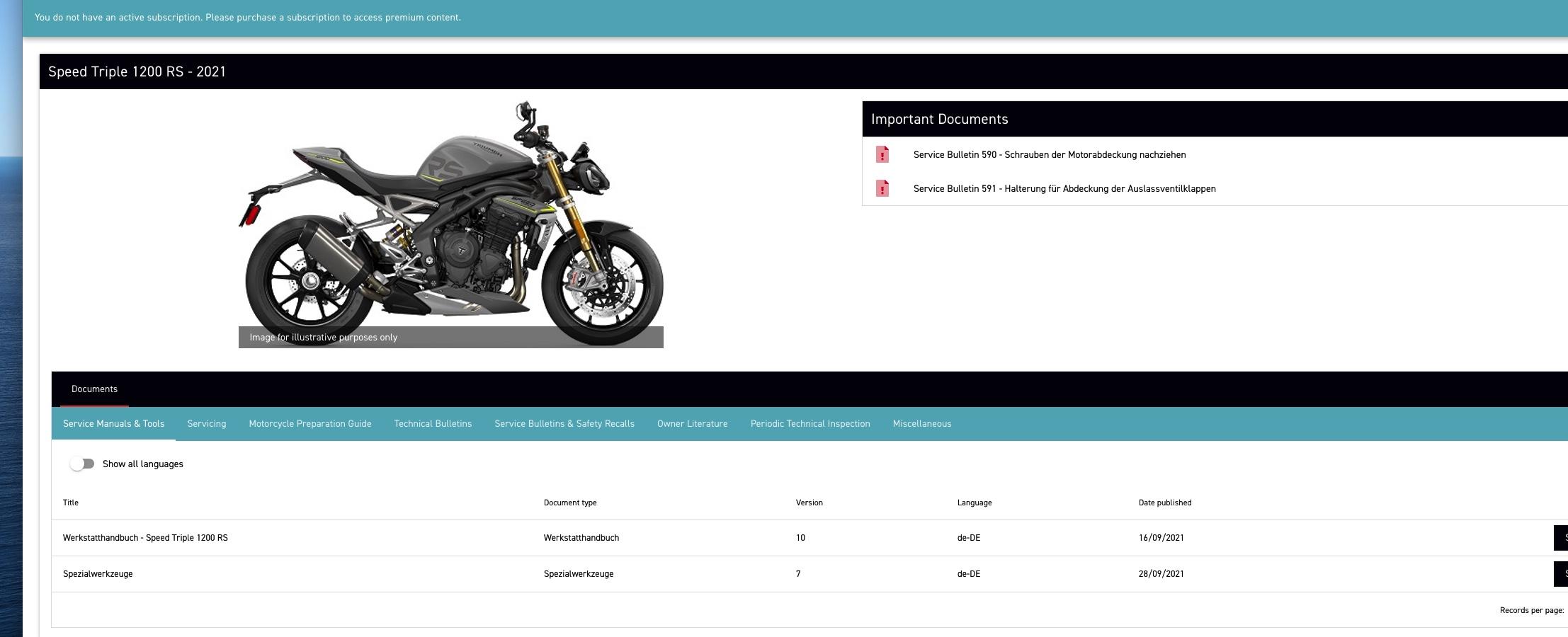
Task: Open the Werkstatthandbuch - Speed Triple 1200 RS row
Action: coord(145,538)
